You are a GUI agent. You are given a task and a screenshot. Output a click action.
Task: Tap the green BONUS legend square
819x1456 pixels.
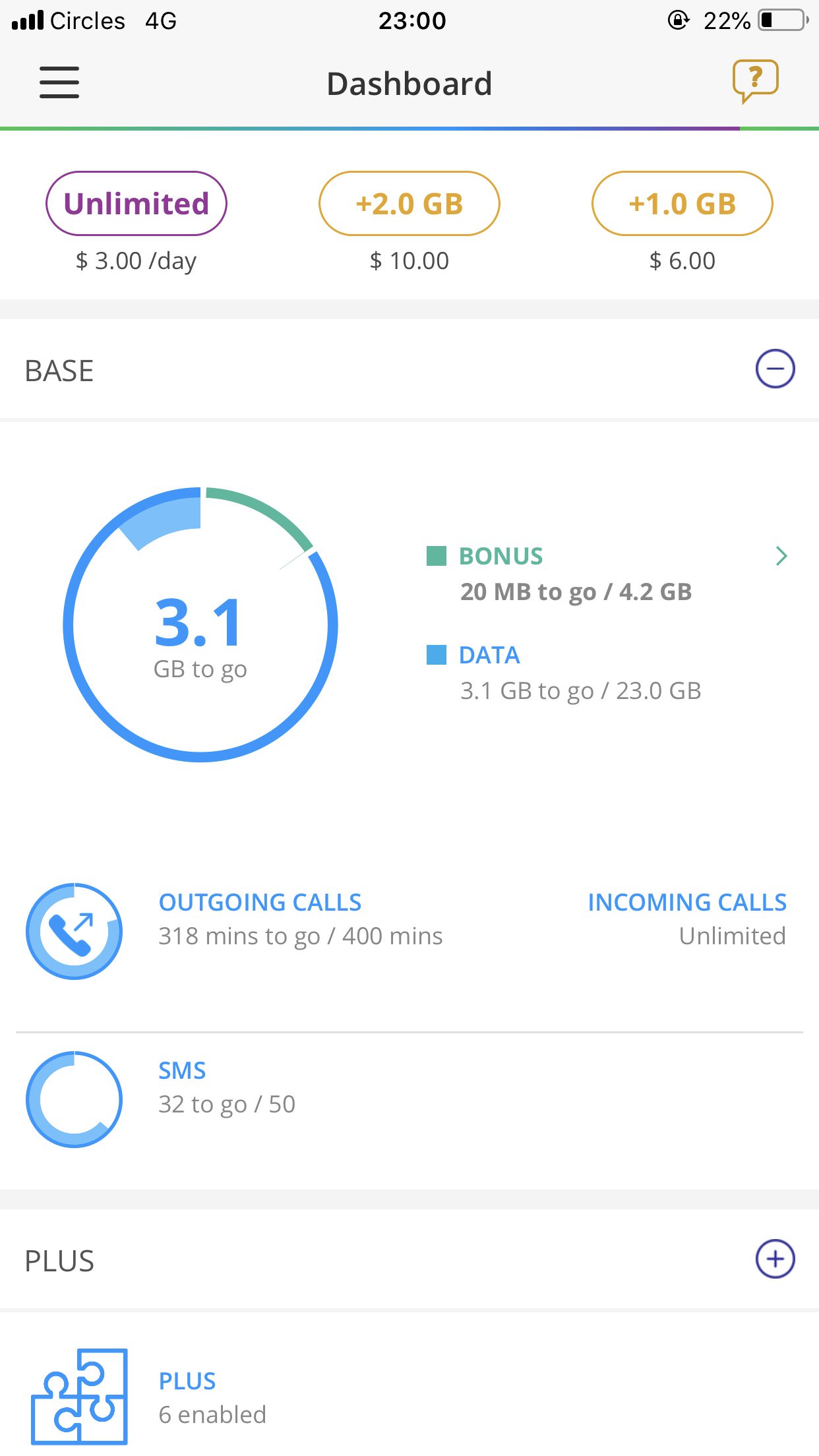point(437,556)
